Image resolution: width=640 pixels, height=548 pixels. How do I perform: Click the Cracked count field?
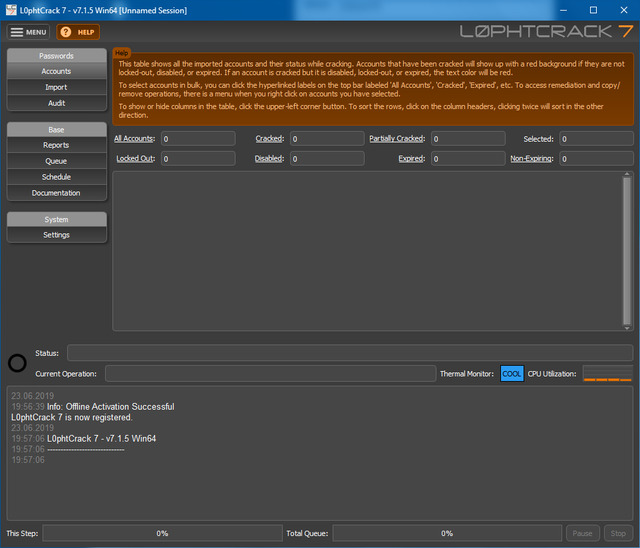327,139
